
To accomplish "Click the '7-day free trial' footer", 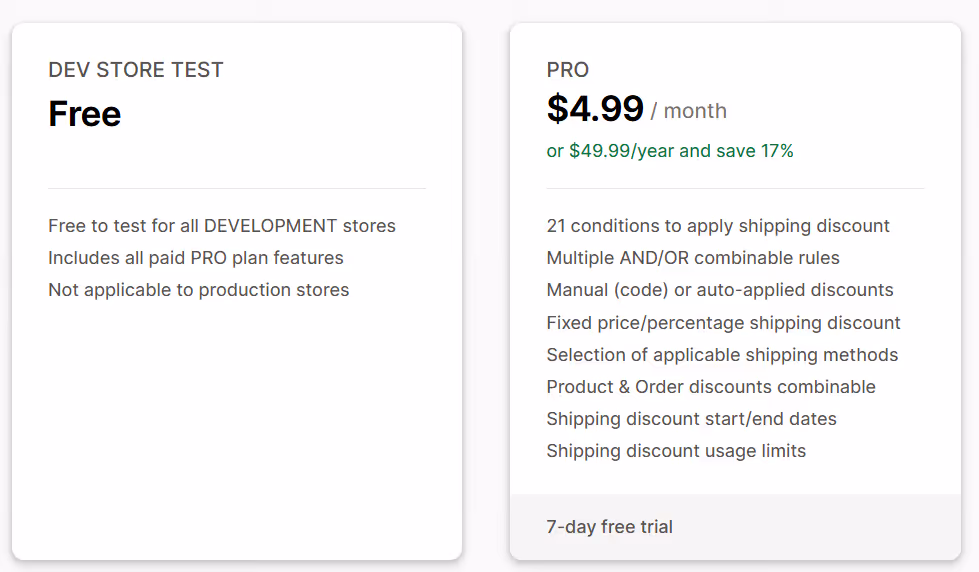I will [735, 527].
